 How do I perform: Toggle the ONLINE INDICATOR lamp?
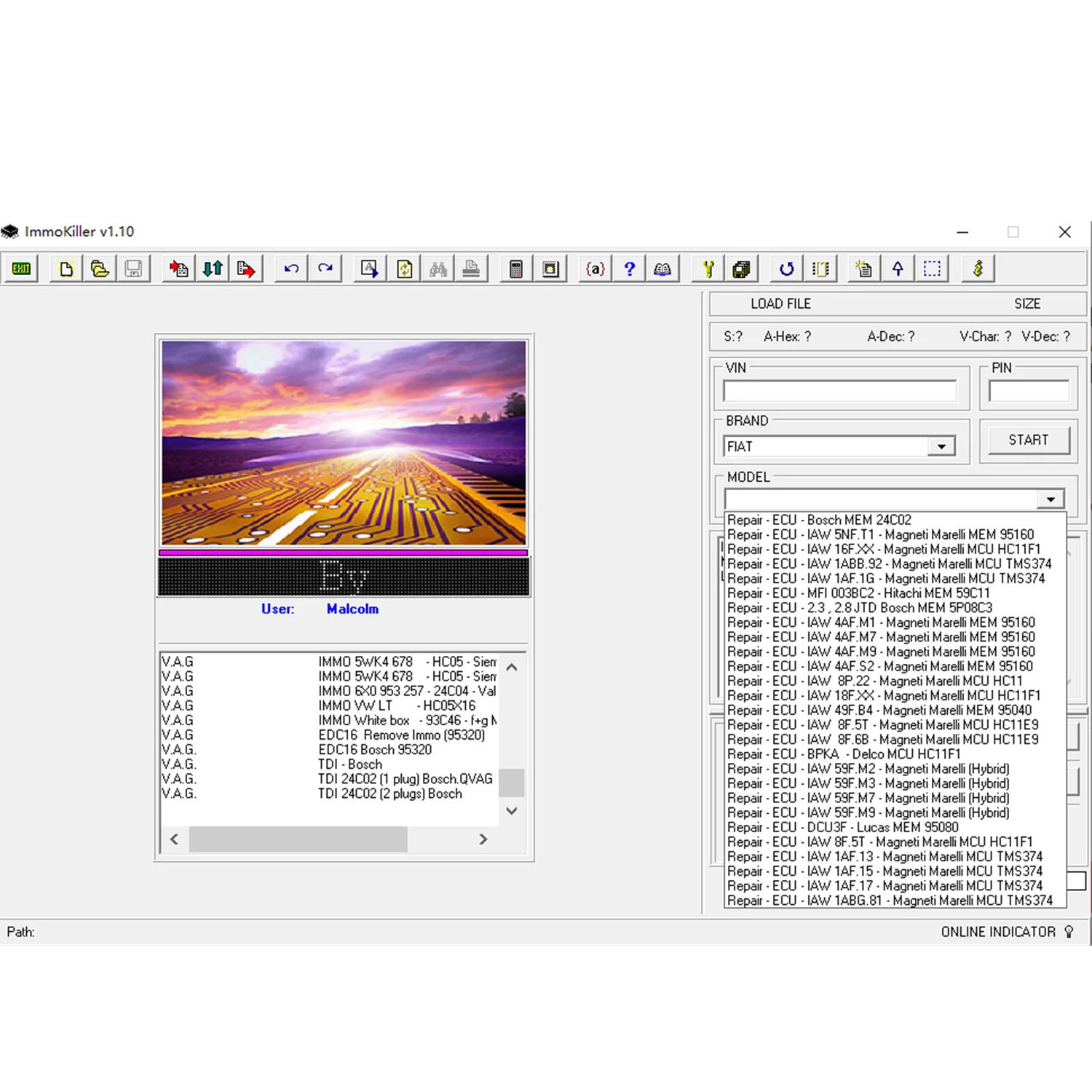[x=1068, y=931]
